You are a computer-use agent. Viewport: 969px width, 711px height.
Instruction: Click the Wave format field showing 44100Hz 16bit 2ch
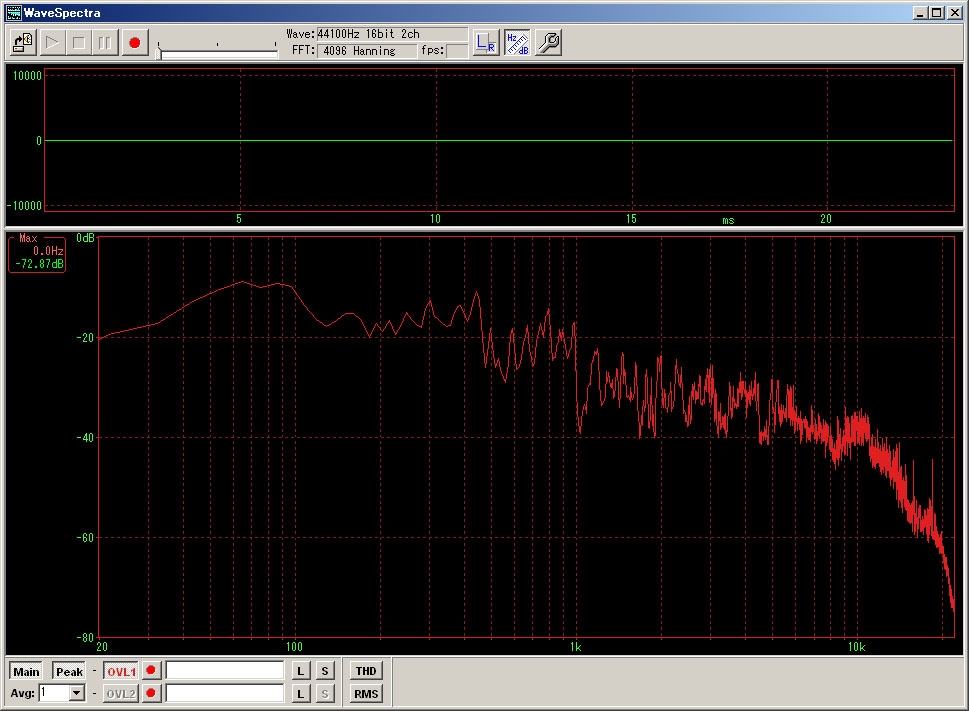coord(392,34)
